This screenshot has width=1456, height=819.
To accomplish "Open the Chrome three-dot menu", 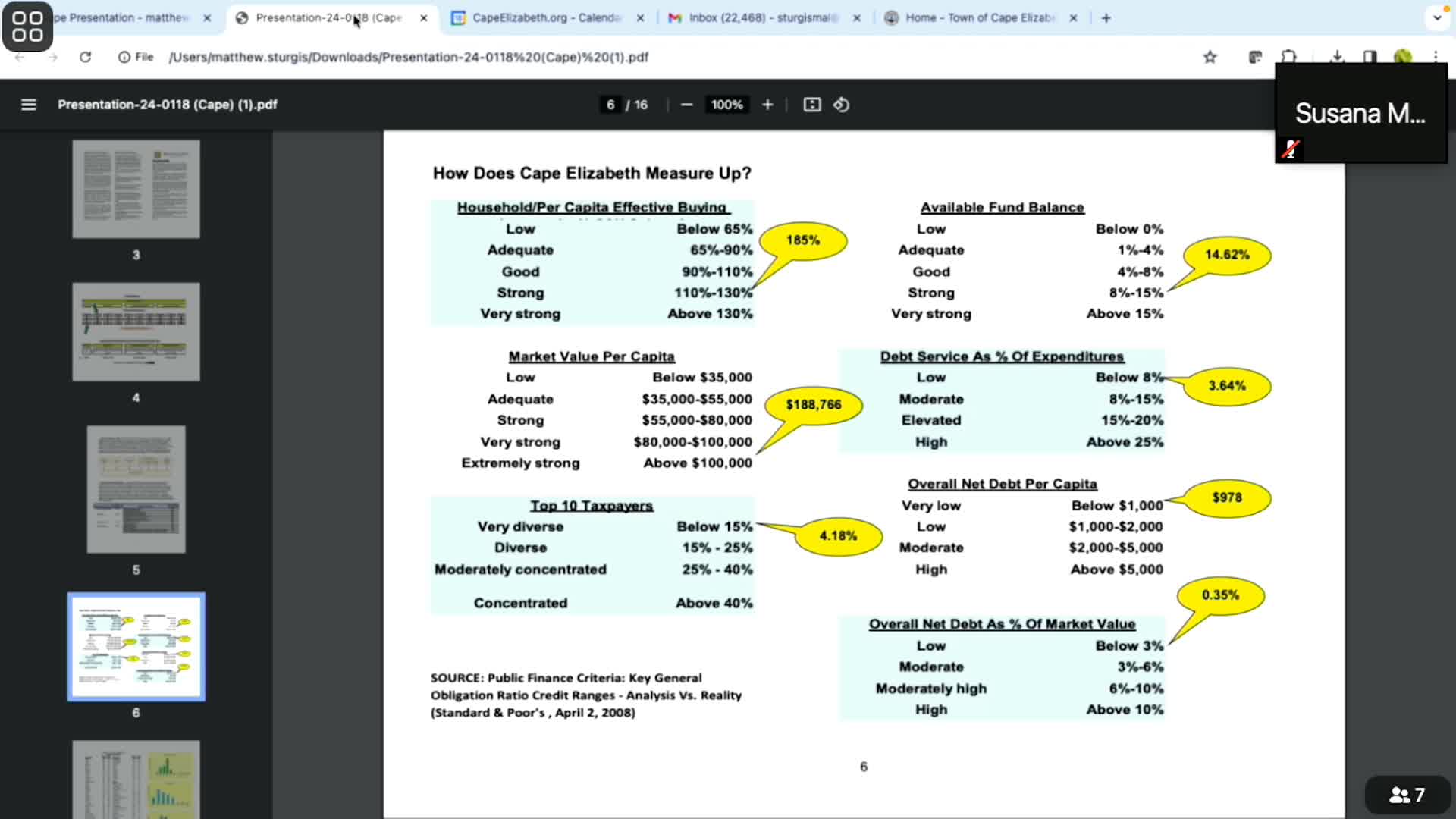I will click(1436, 56).
